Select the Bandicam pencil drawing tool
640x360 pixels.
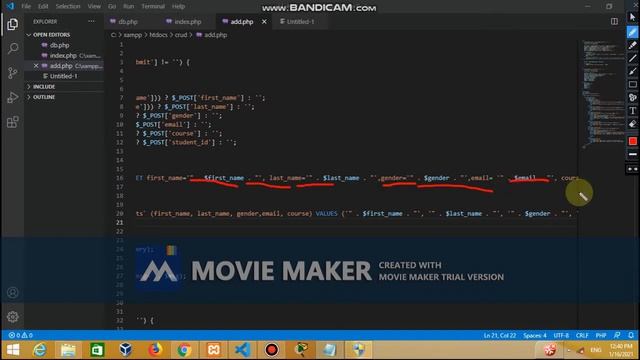[633, 32]
